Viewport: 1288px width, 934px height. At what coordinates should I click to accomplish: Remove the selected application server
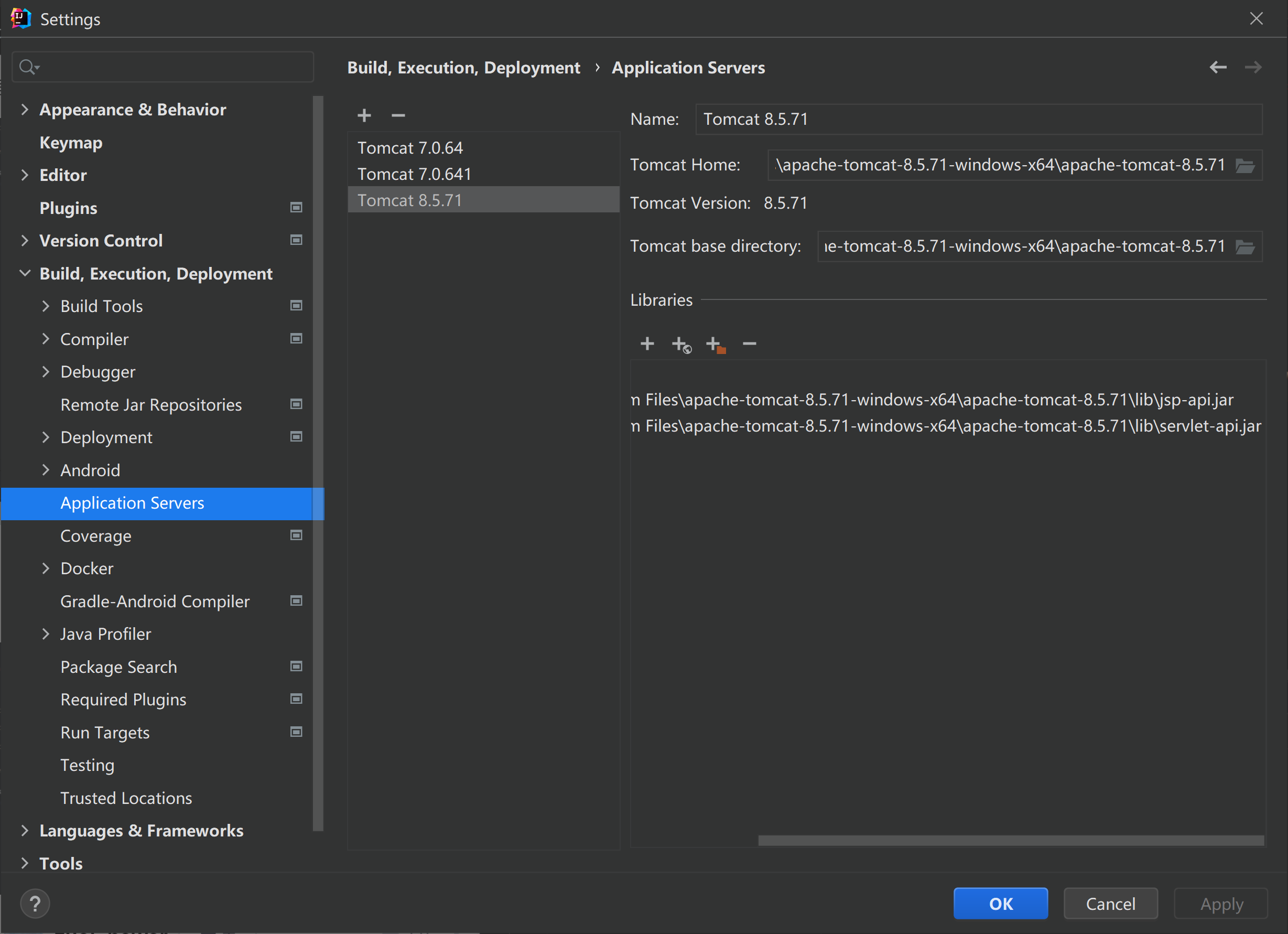click(x=398, y=115)
